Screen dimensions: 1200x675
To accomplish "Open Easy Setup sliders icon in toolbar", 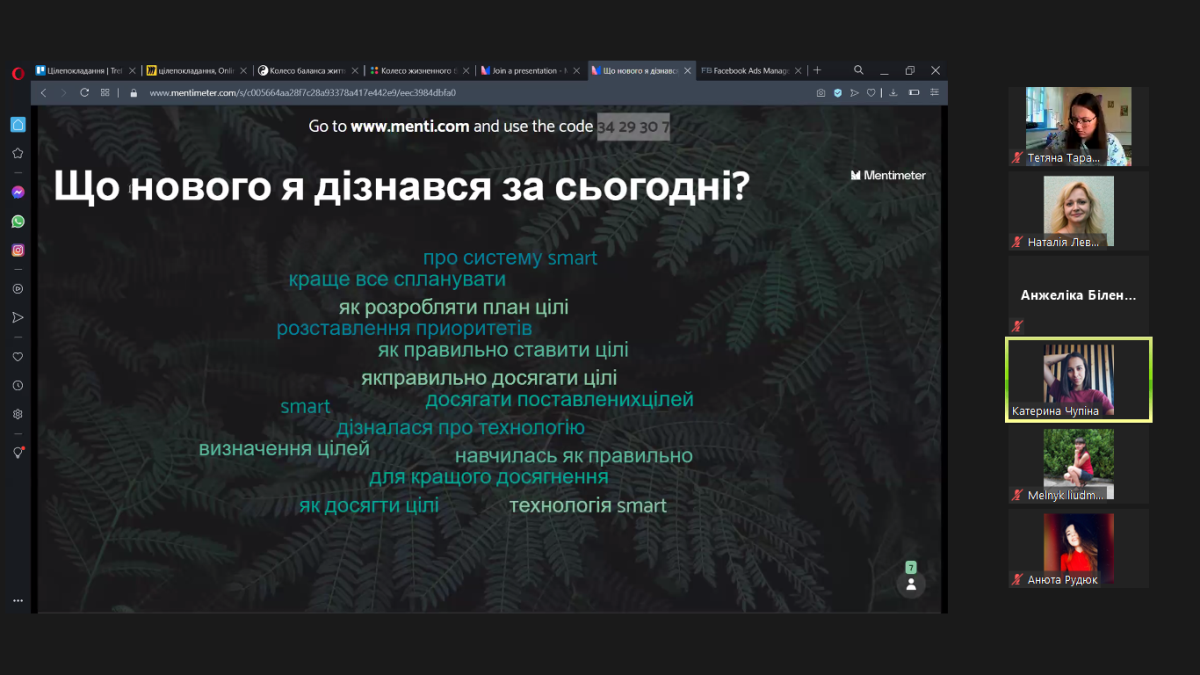I will [x=934, y=93].
